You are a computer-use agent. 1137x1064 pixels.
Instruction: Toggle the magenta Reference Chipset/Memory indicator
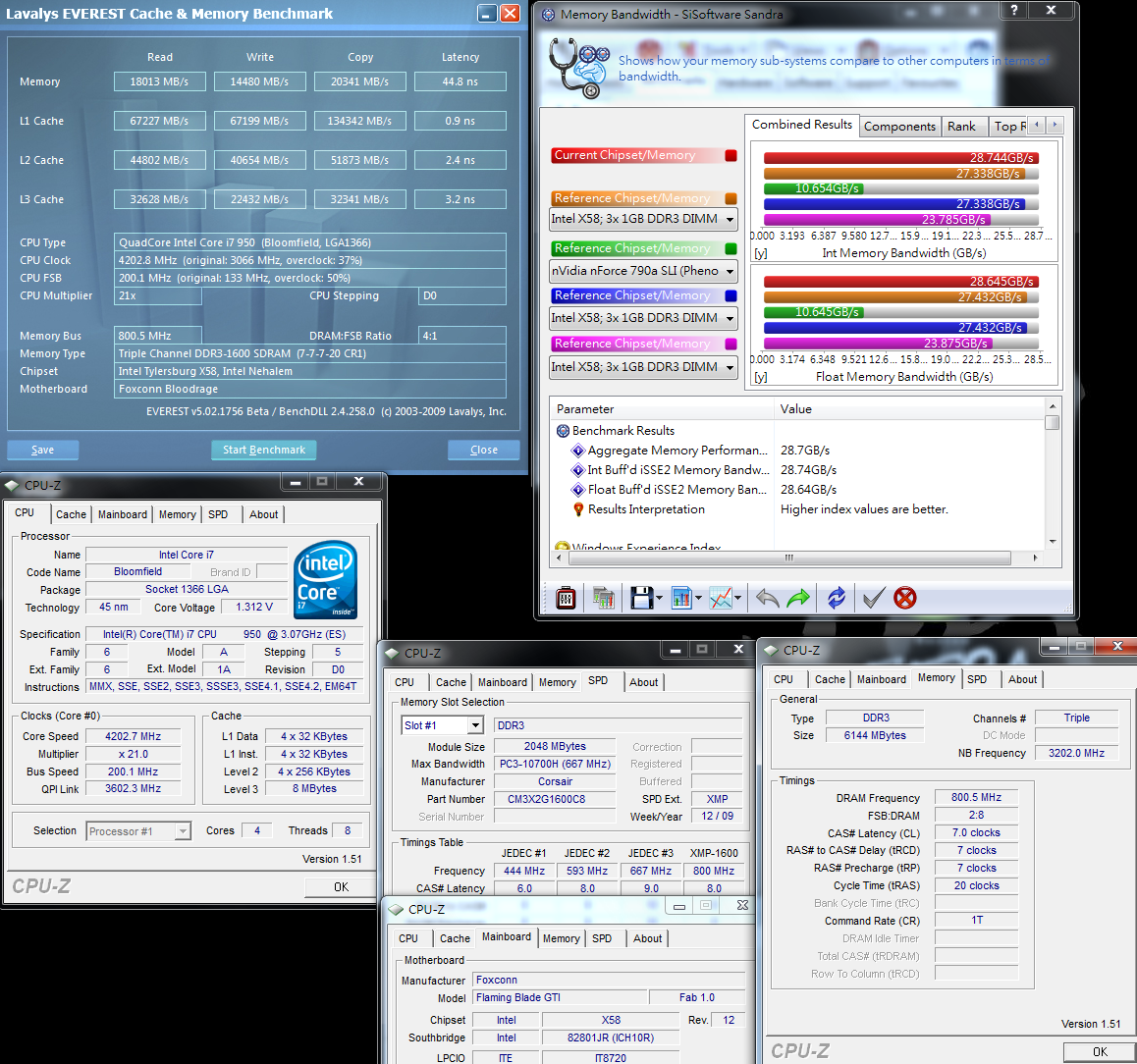click(731, 345)
